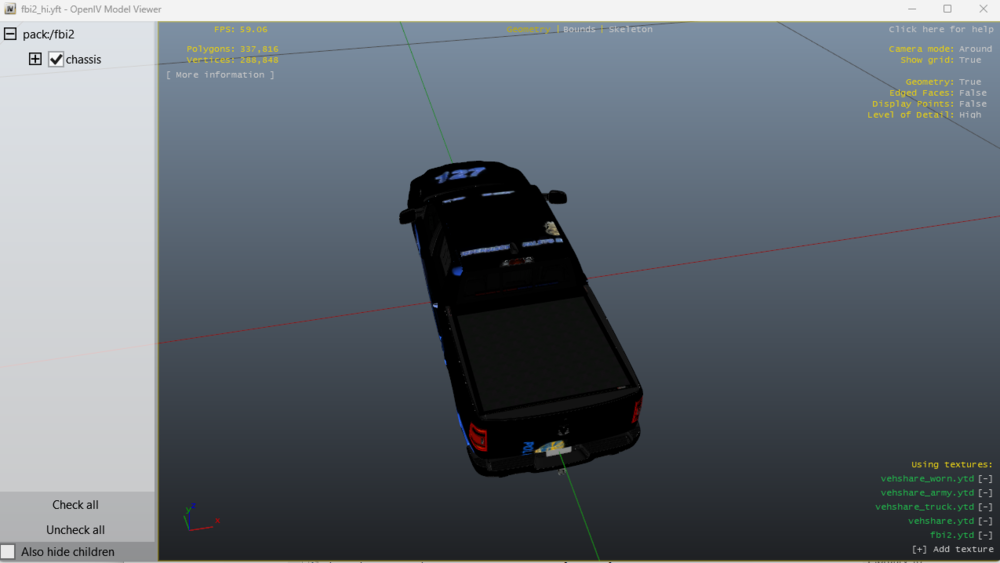Click the OpenIV app icon in title bar

coord(10,9)
